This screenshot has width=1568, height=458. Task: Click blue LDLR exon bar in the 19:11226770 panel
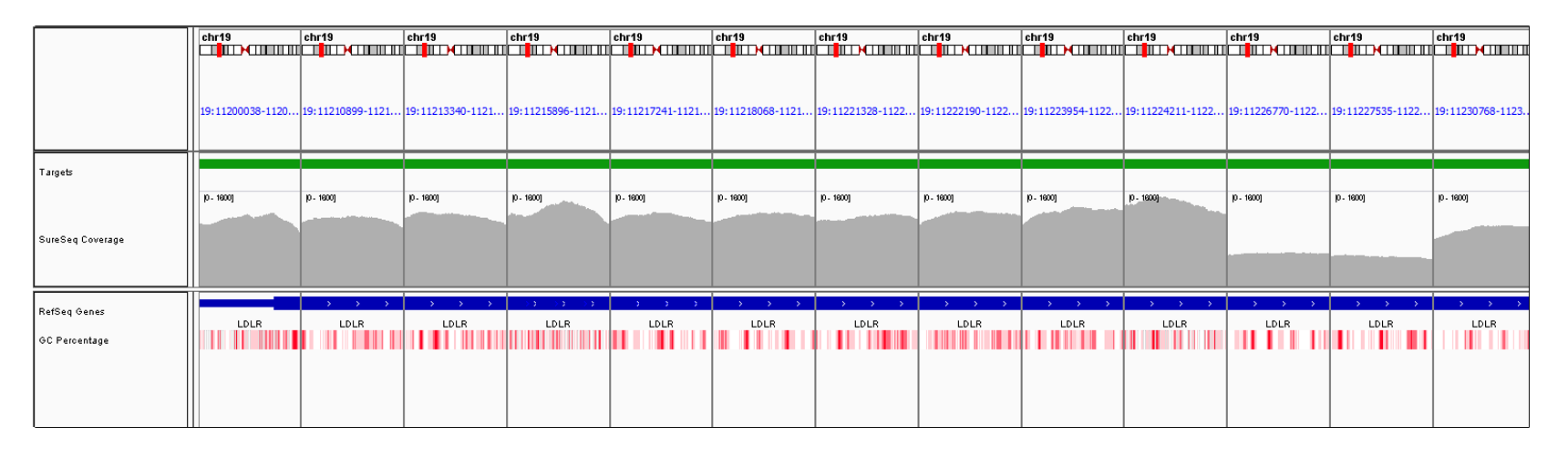click(1277, 304)
